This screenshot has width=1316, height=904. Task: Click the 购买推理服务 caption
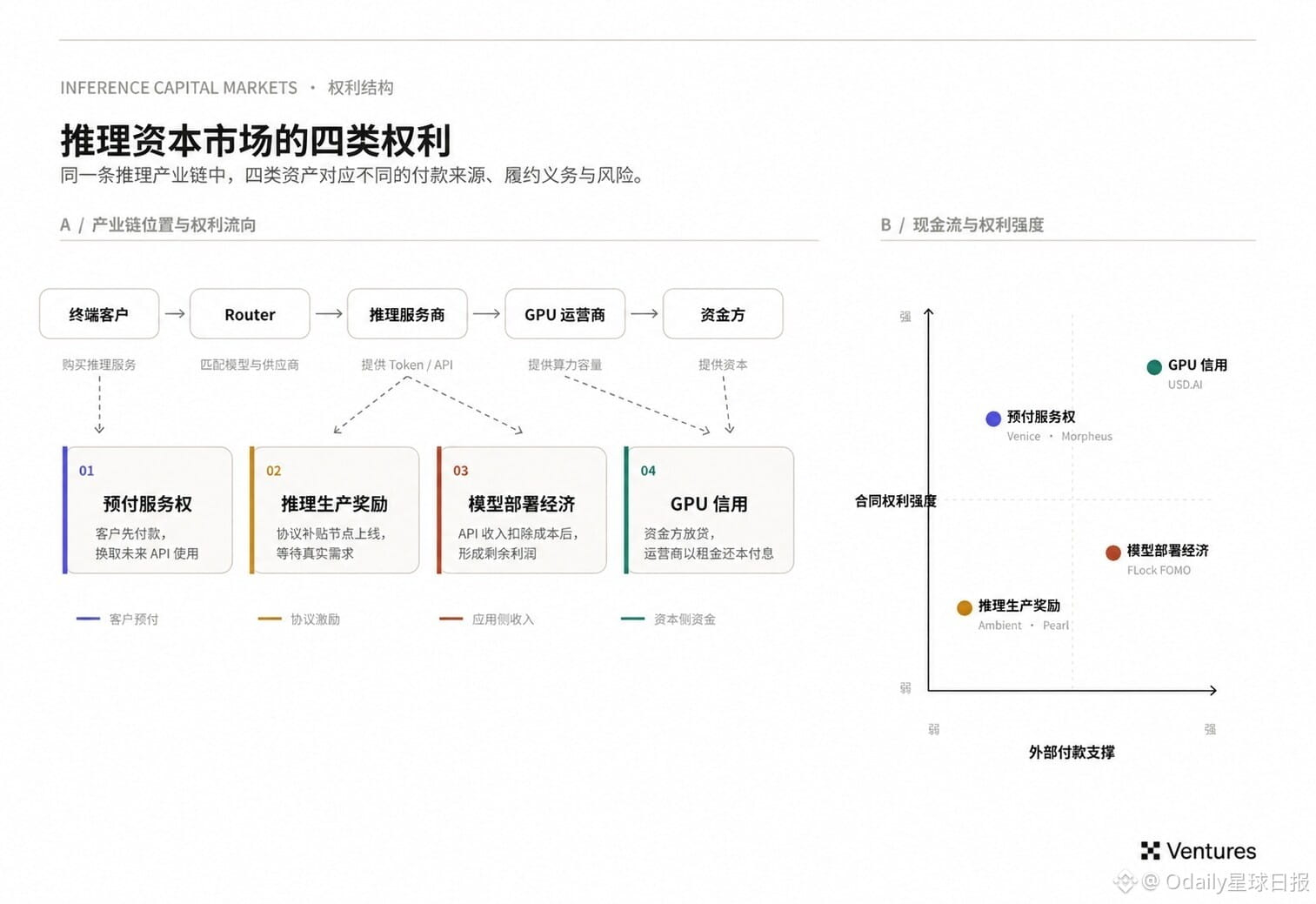[x=99, y=365]
